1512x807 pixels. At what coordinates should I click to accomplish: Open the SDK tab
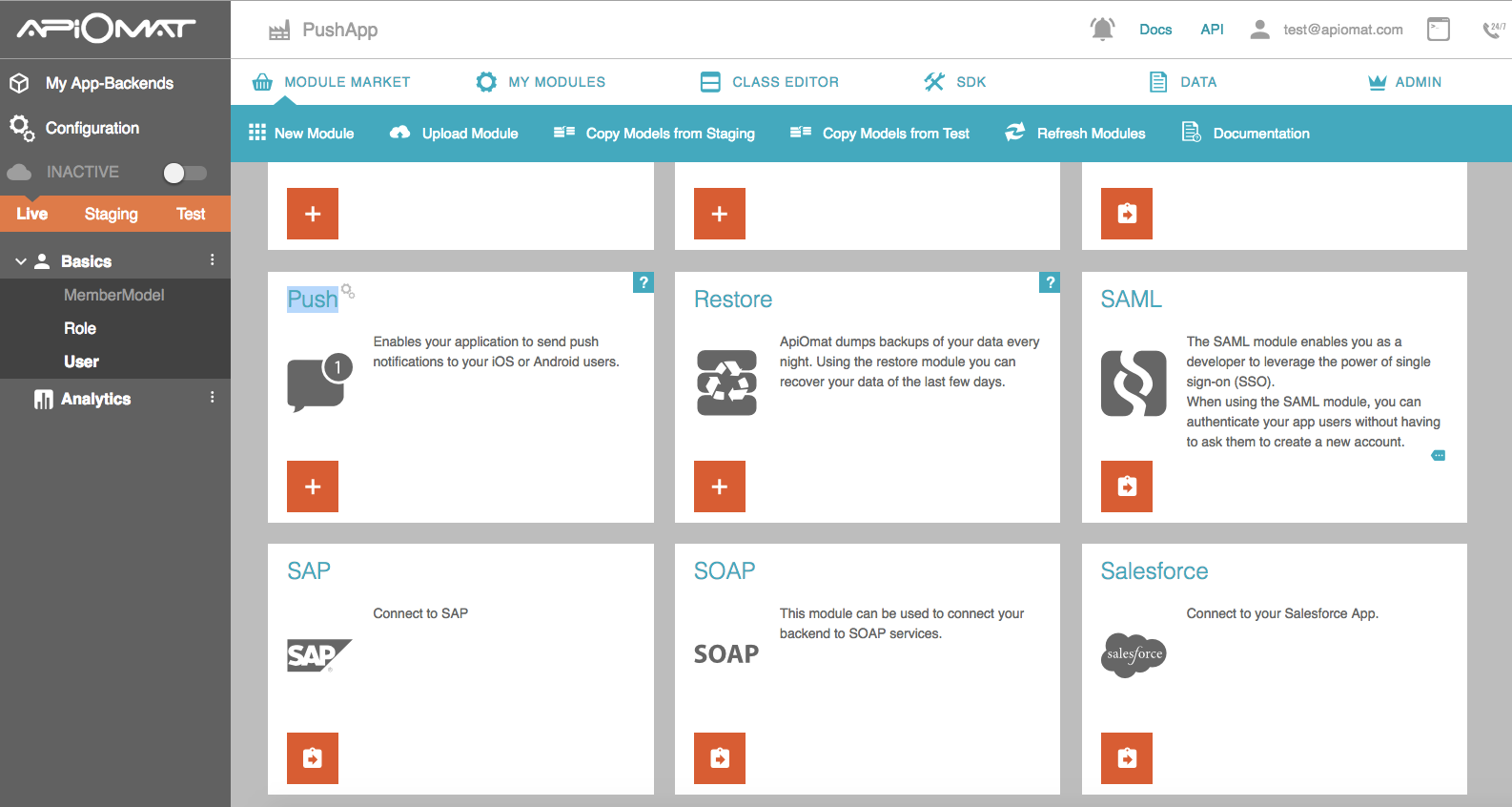coord(955,82)
